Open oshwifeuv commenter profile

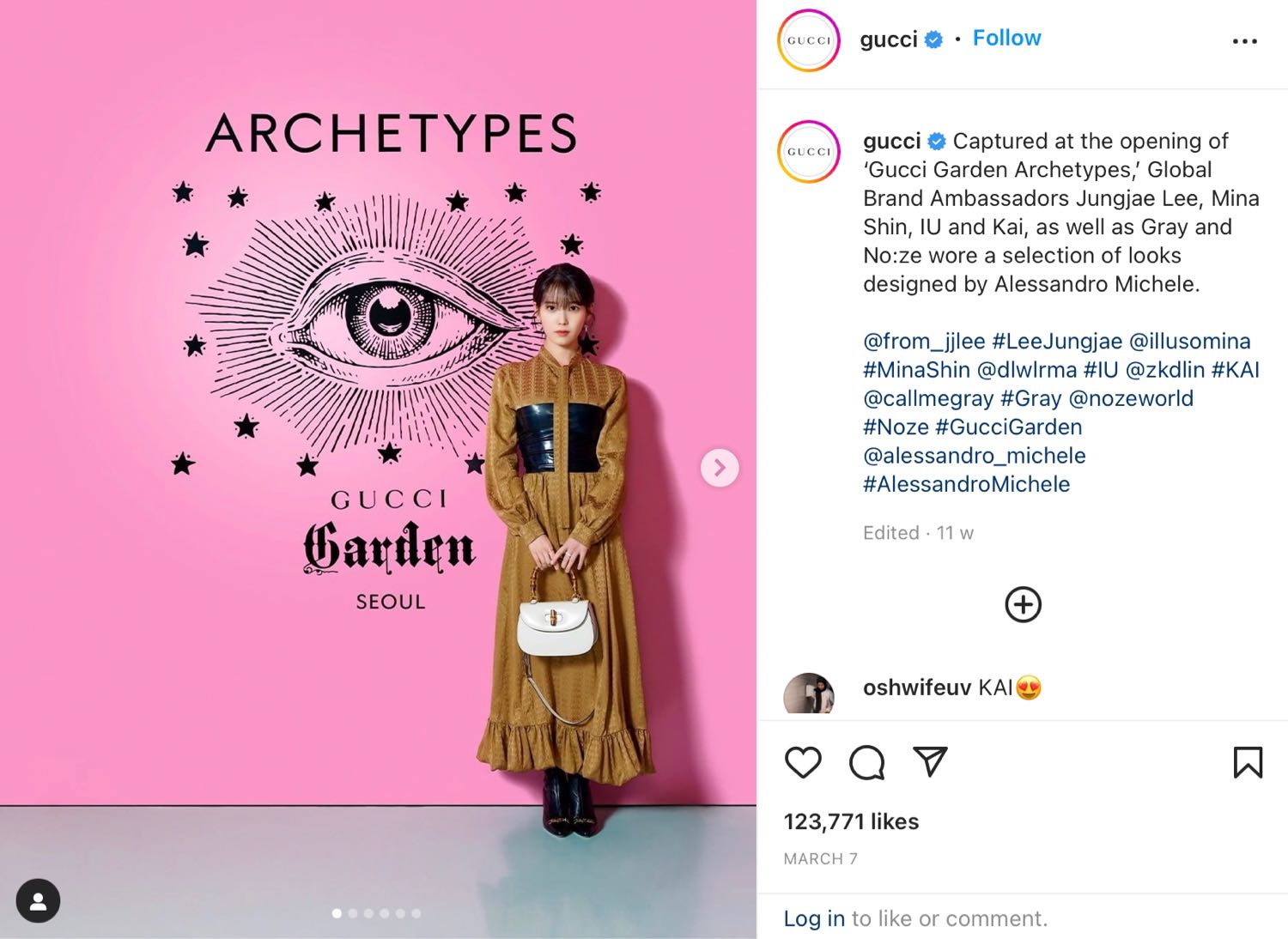tap(917, 688)
